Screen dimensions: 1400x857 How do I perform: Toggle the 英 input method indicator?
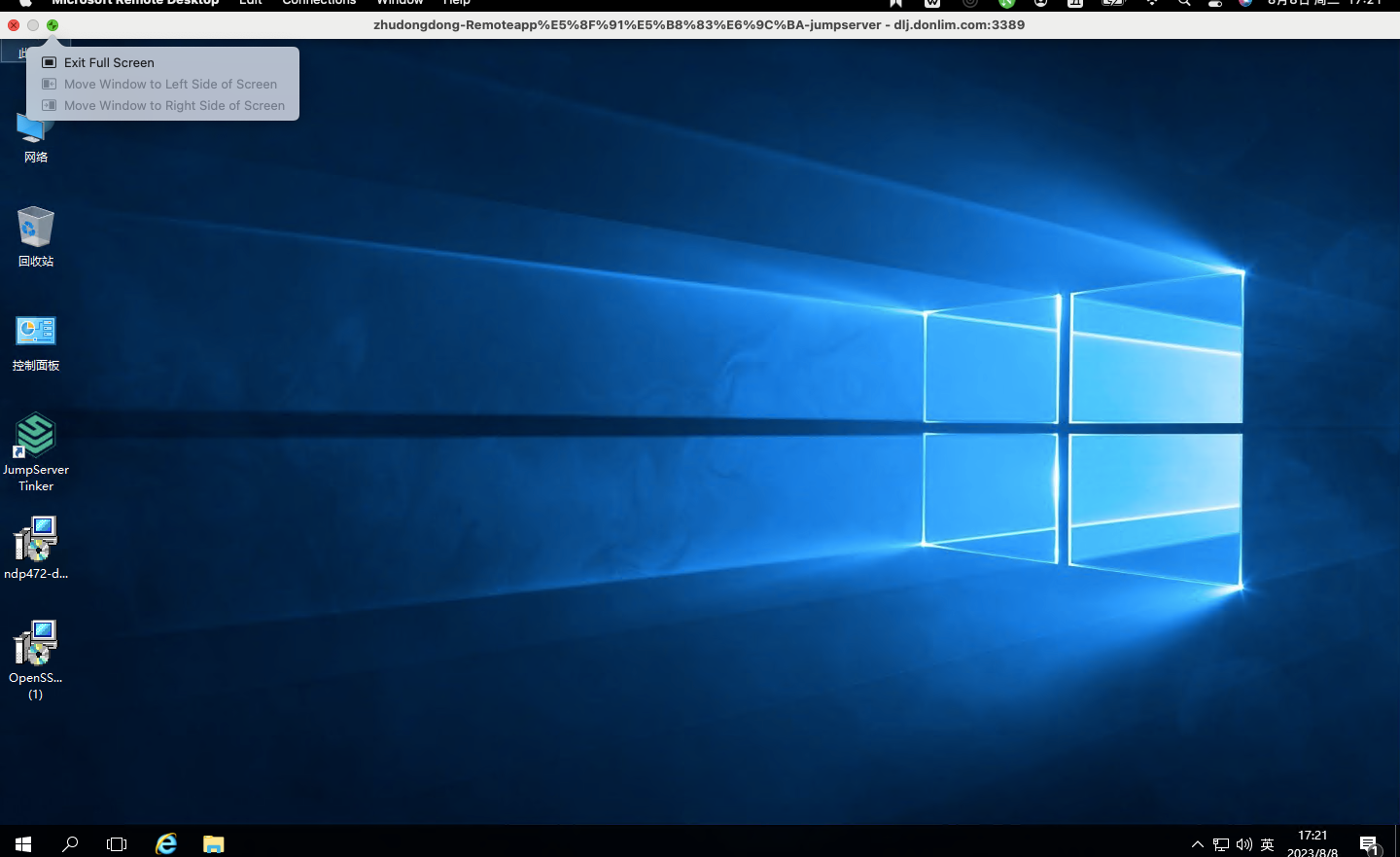(x=1268, y=844)
